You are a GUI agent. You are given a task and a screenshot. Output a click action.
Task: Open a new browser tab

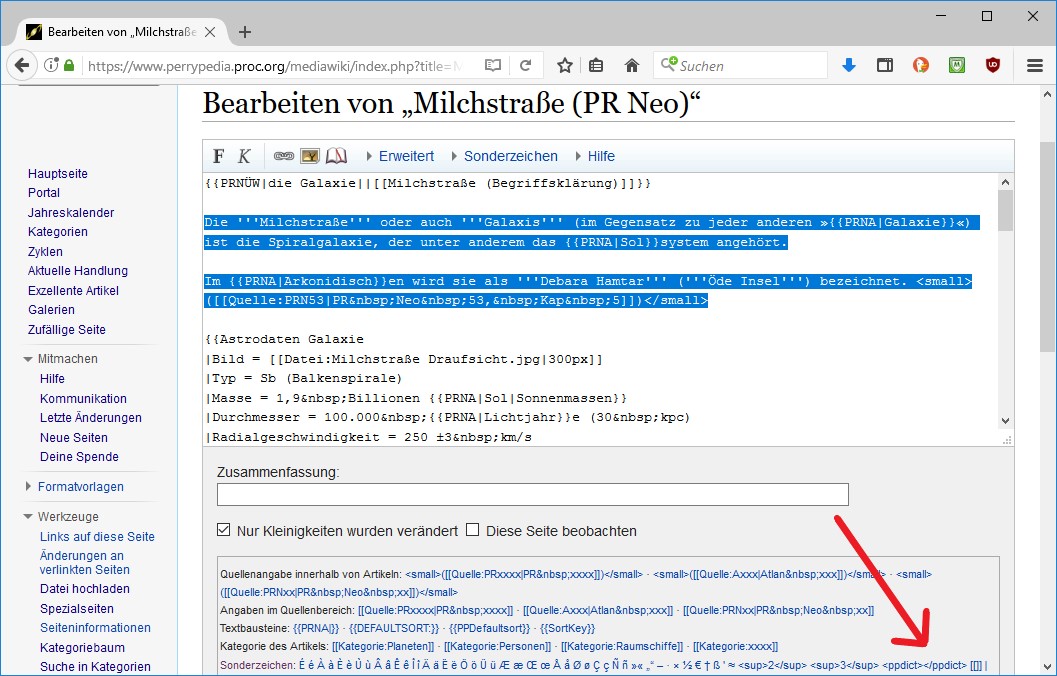click(x=245, y=31)
